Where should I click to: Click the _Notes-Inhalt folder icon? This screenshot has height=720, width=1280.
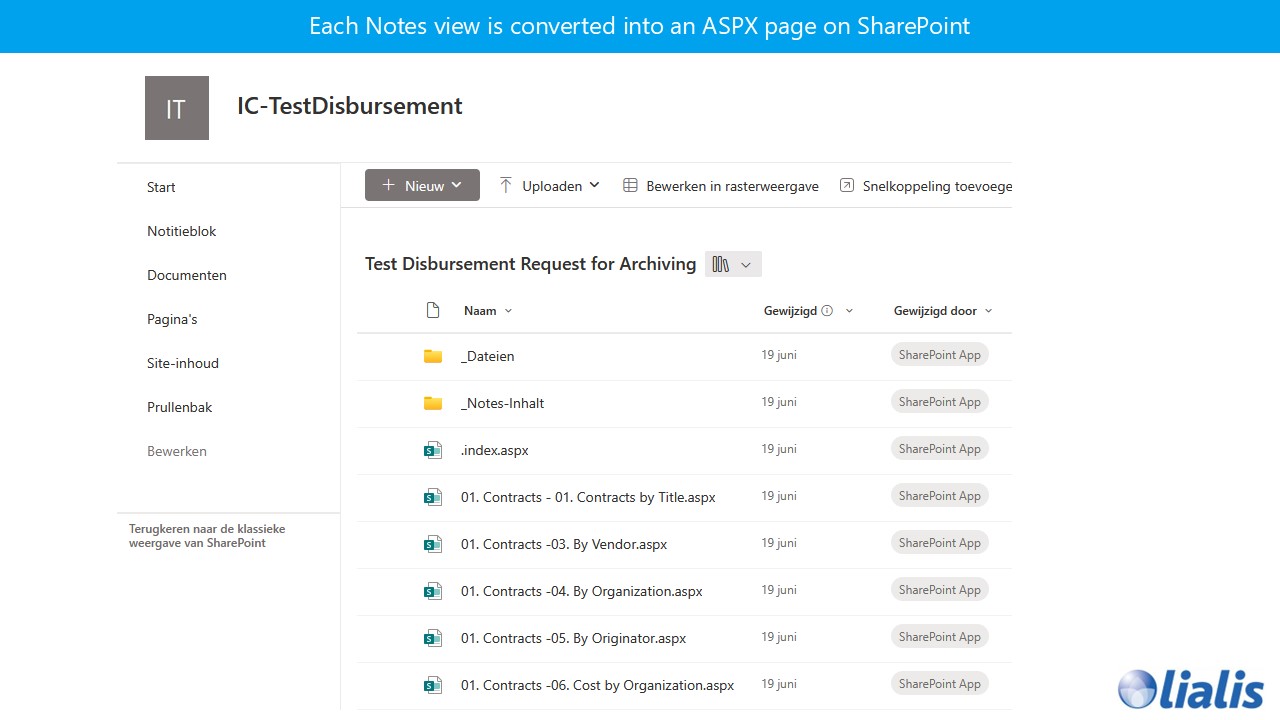pyautogui.click(x=432, y=404)
